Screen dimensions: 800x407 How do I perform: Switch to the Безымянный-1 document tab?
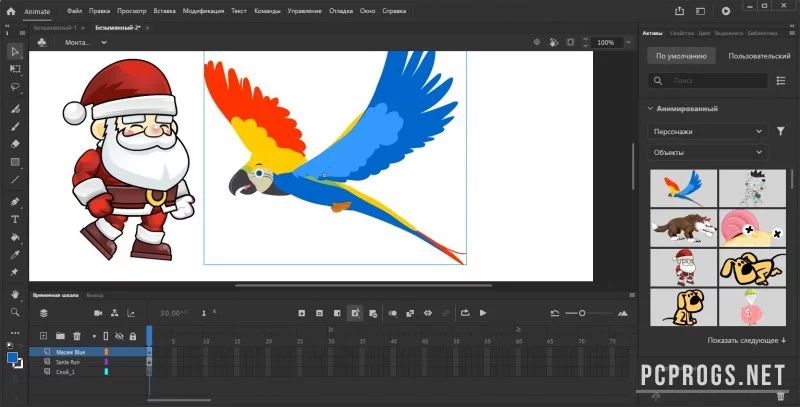coord(55,28)
